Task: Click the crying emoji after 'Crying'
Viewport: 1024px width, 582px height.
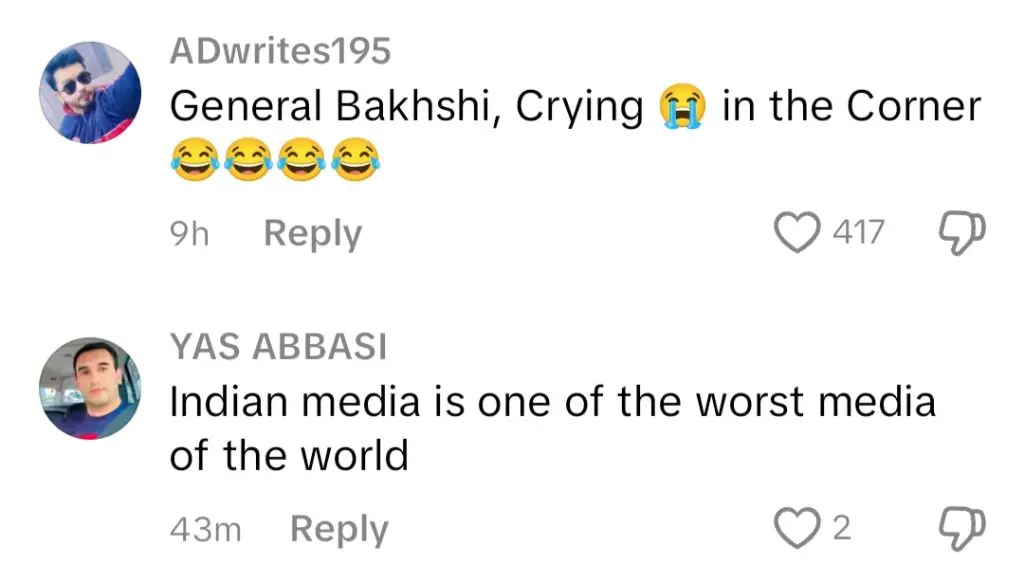Action: pos(683,107)
